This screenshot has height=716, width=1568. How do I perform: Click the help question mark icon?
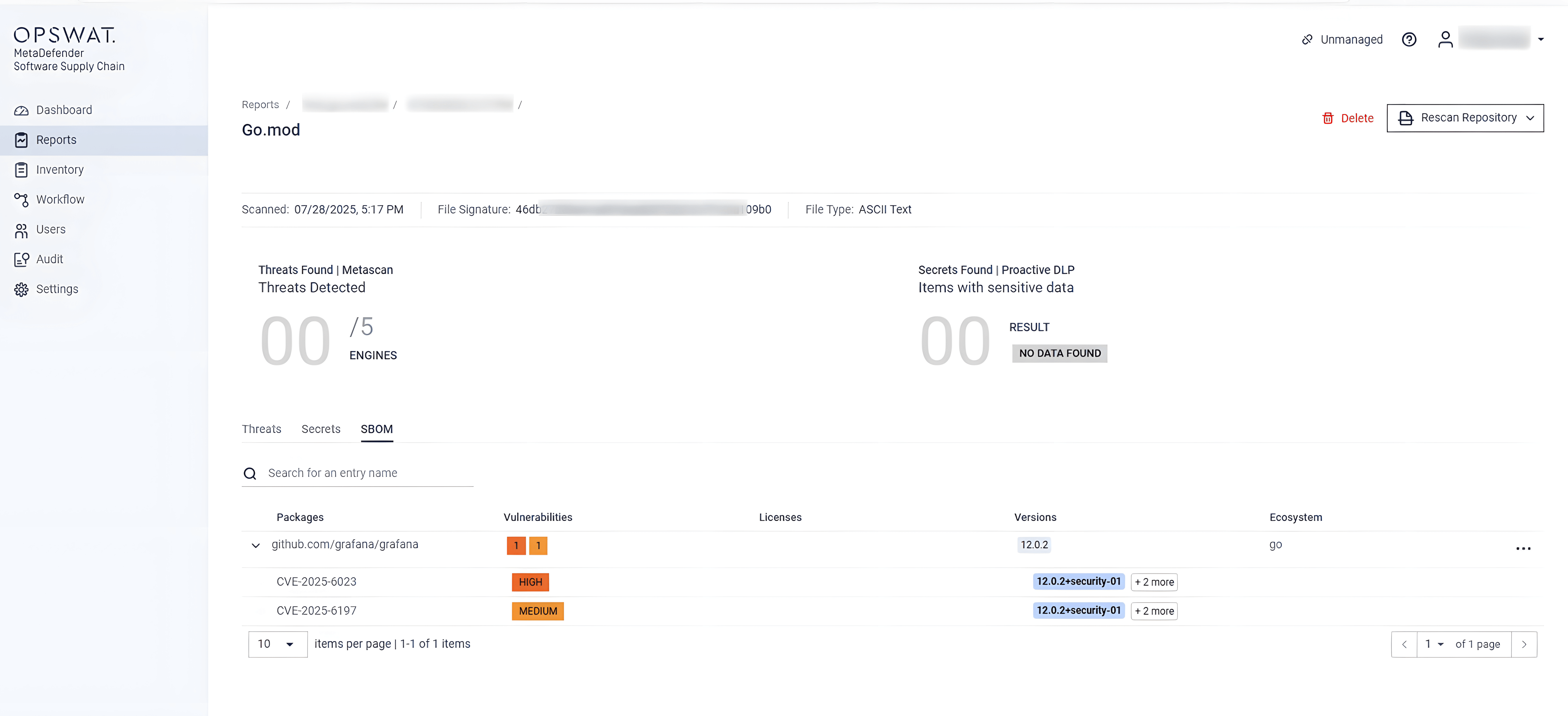pos(1409,39)
